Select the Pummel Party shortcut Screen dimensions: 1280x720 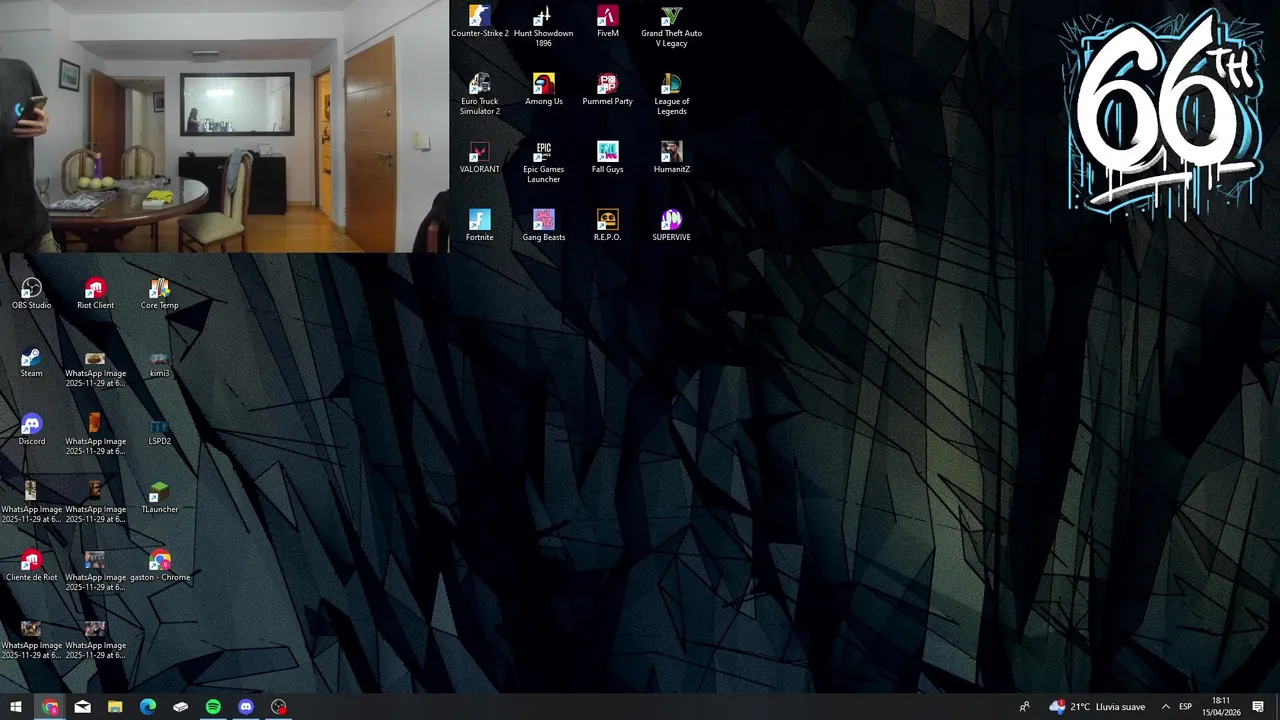pos(608,90)
